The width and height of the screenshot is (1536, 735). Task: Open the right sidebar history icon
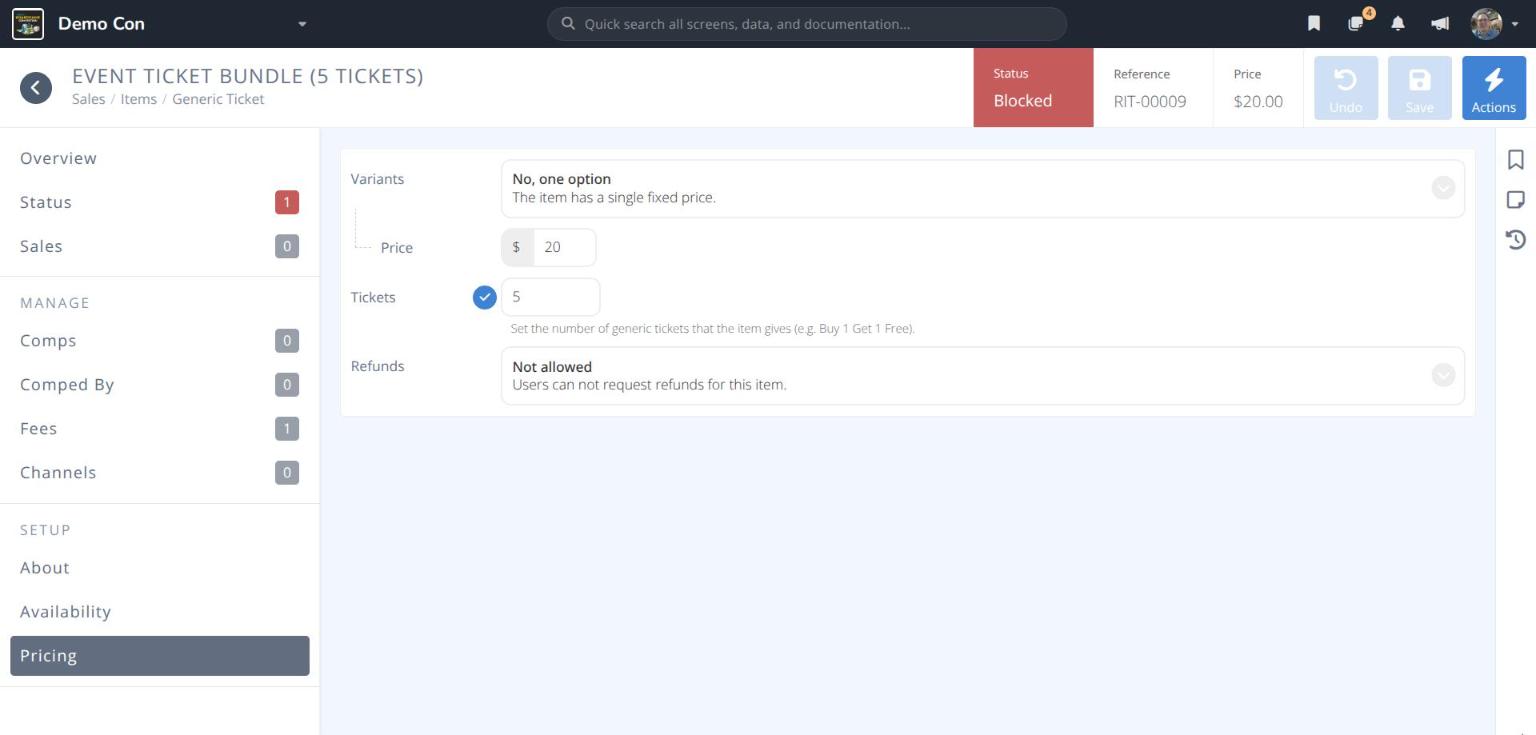[1516, 239]
